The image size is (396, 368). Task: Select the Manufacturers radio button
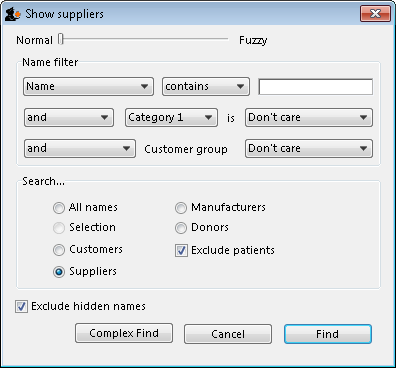[x=181, y=208]
